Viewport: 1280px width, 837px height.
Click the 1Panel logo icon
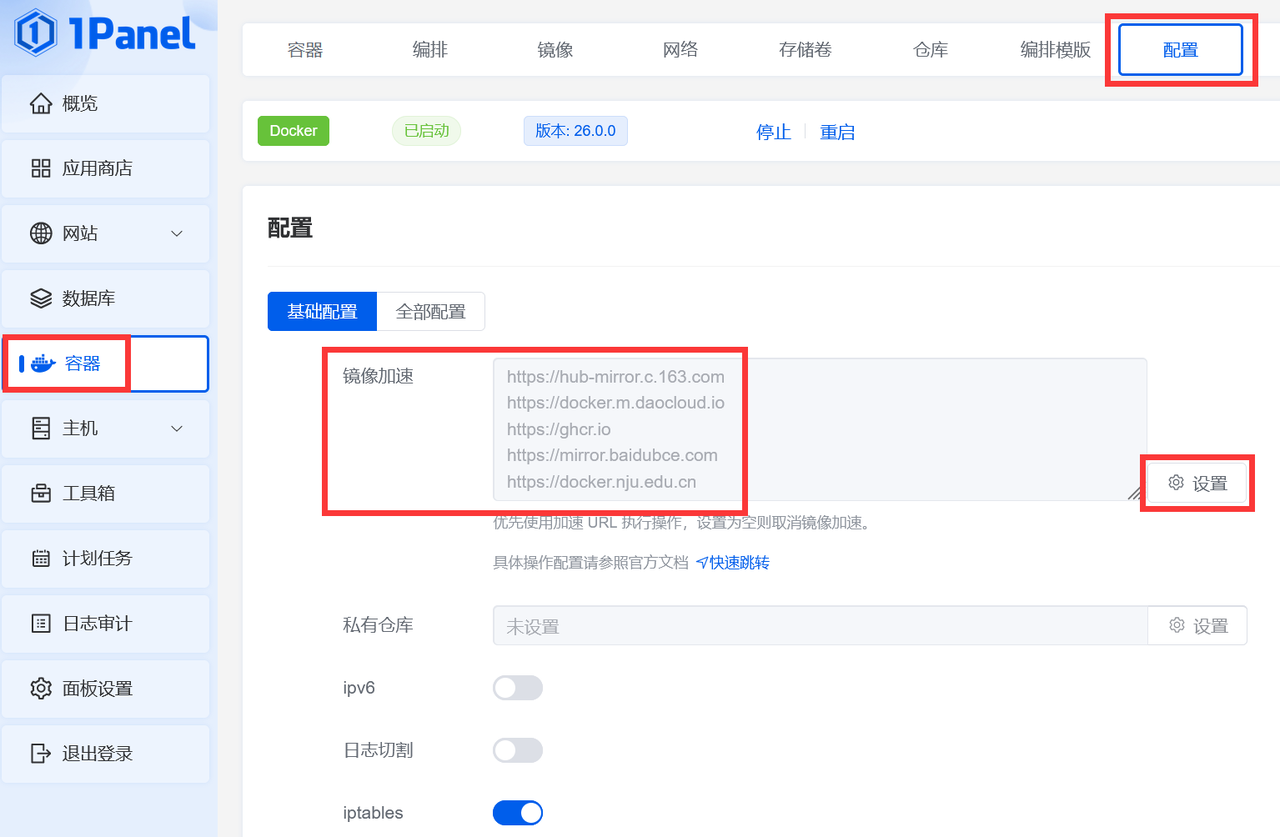[x=36, y=33]
